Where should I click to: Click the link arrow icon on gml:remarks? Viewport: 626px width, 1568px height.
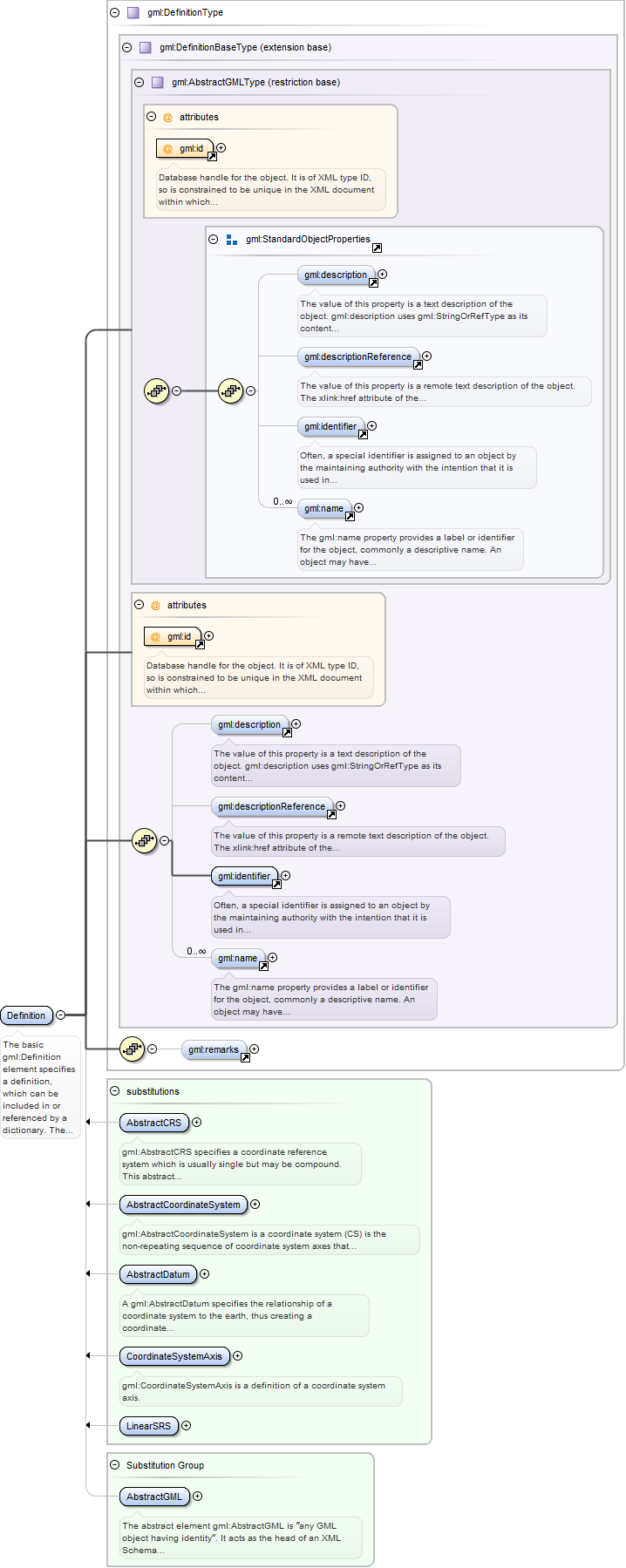(x=245, y=1057)
